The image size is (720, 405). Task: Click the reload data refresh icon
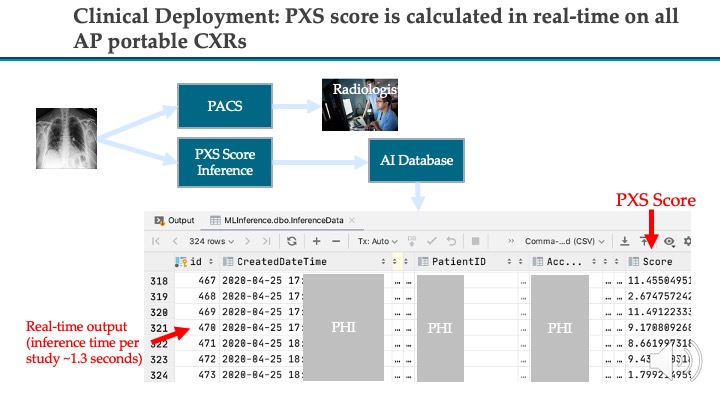click(292, 241)
